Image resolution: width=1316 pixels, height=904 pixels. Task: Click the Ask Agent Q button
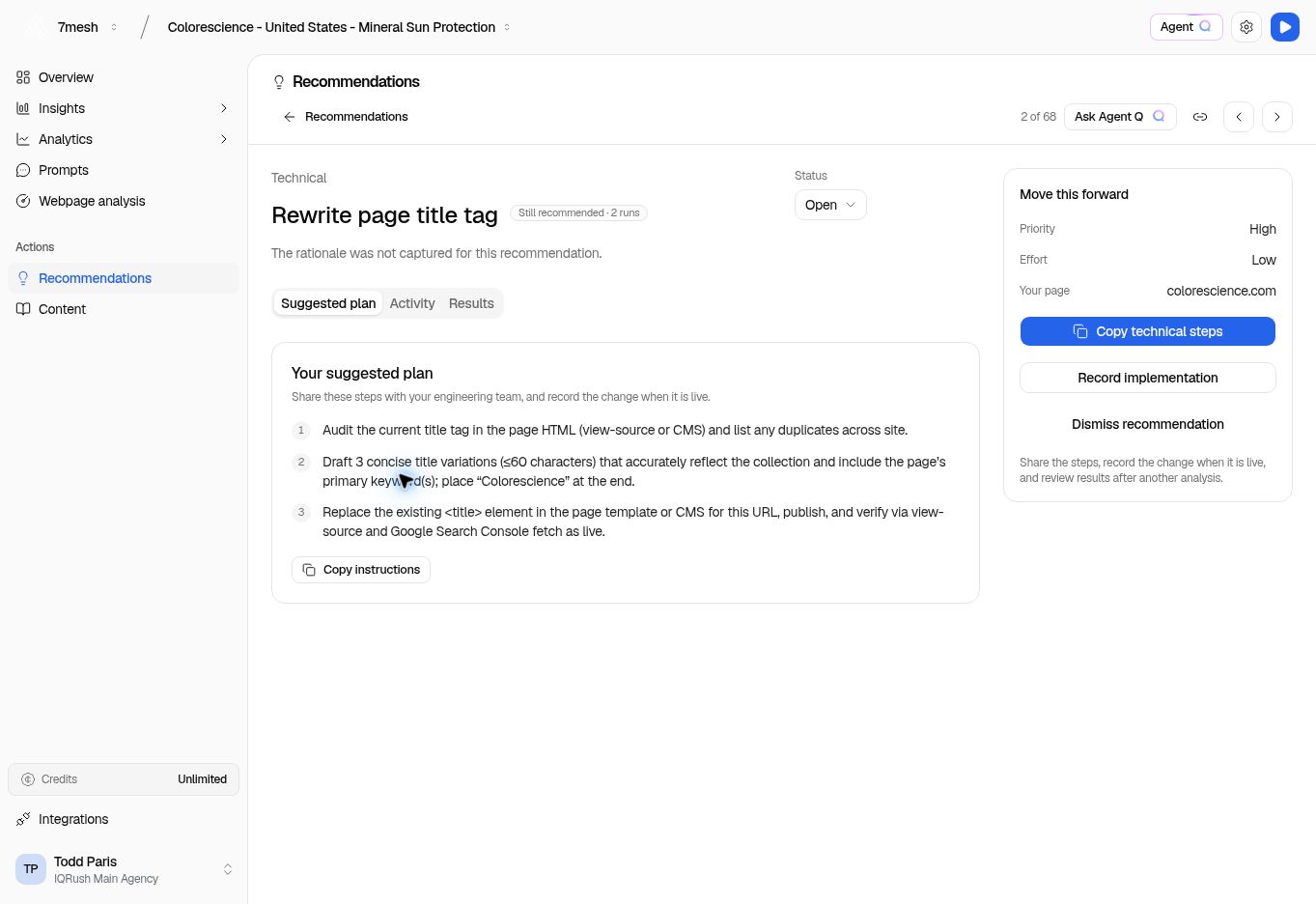click(x=1120, y=117)
